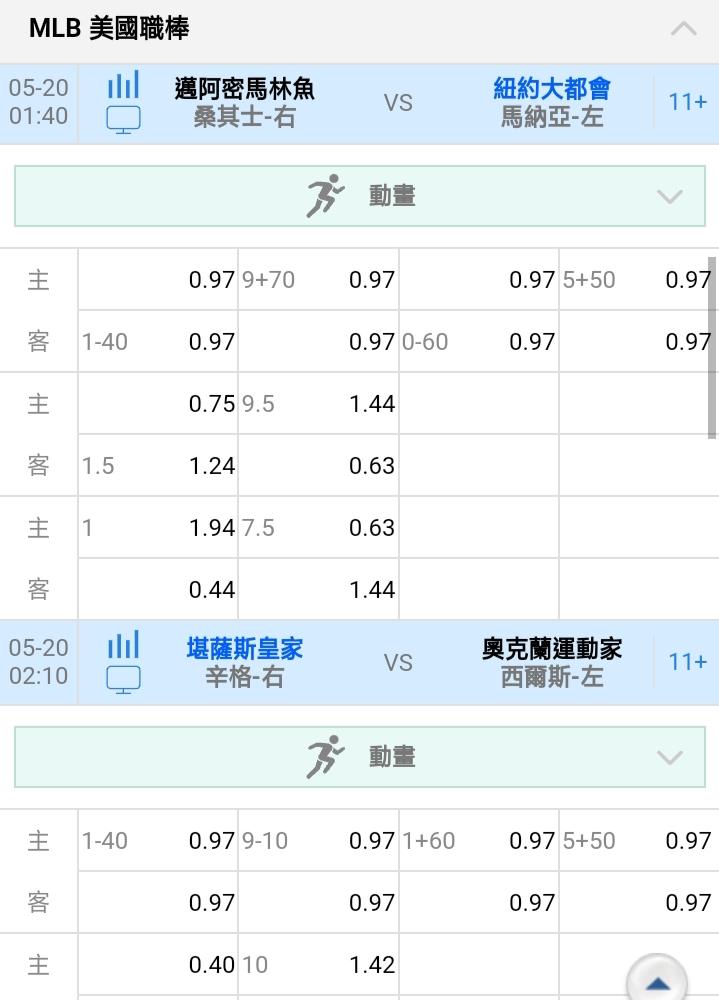The image size is (719, 1000).
Task: Tap the running figure icon in first 動畫 bar
Action: pos(325,196)
